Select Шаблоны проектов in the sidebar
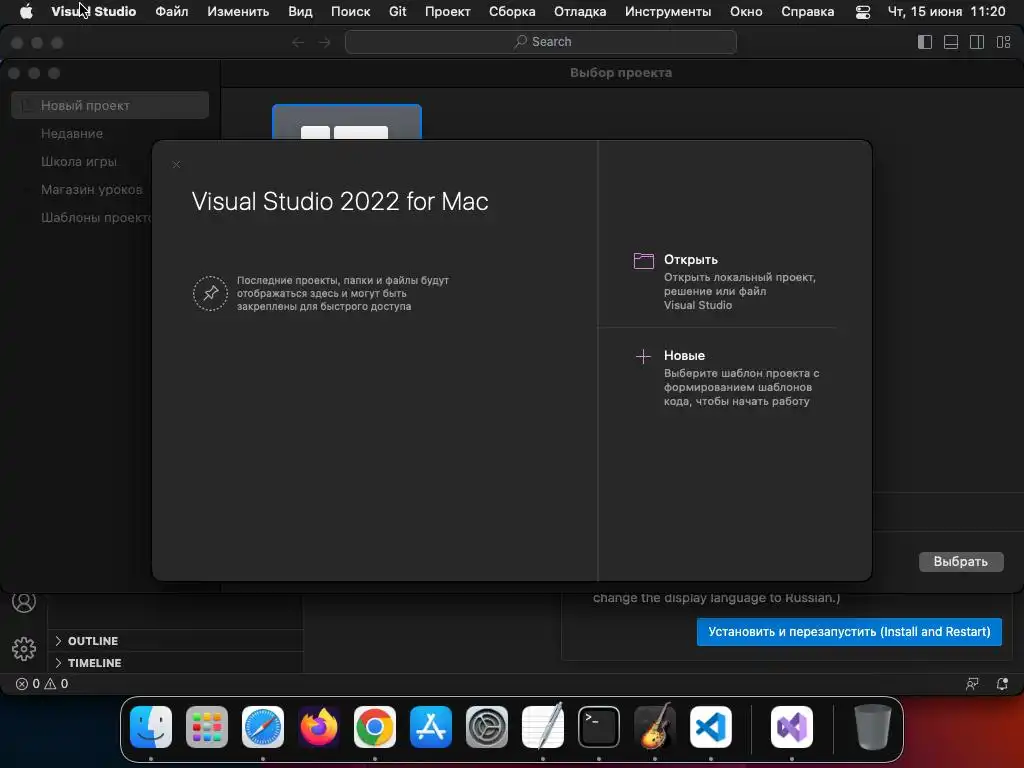Image resolution: width=1024 pixels, height=768 pixels. click(96, 217)
